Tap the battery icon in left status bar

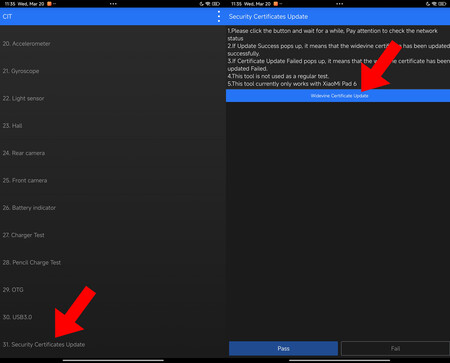216,4
